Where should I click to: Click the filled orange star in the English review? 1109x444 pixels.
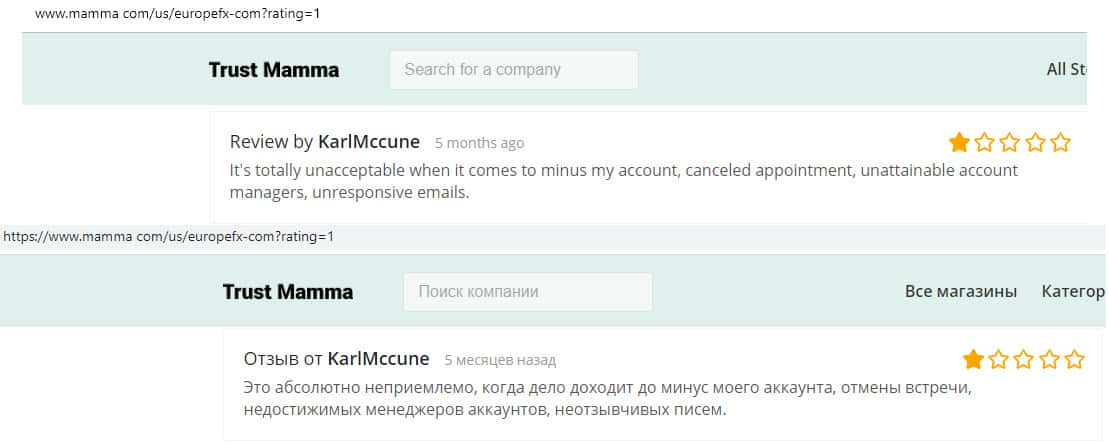[x=959, y=142]
